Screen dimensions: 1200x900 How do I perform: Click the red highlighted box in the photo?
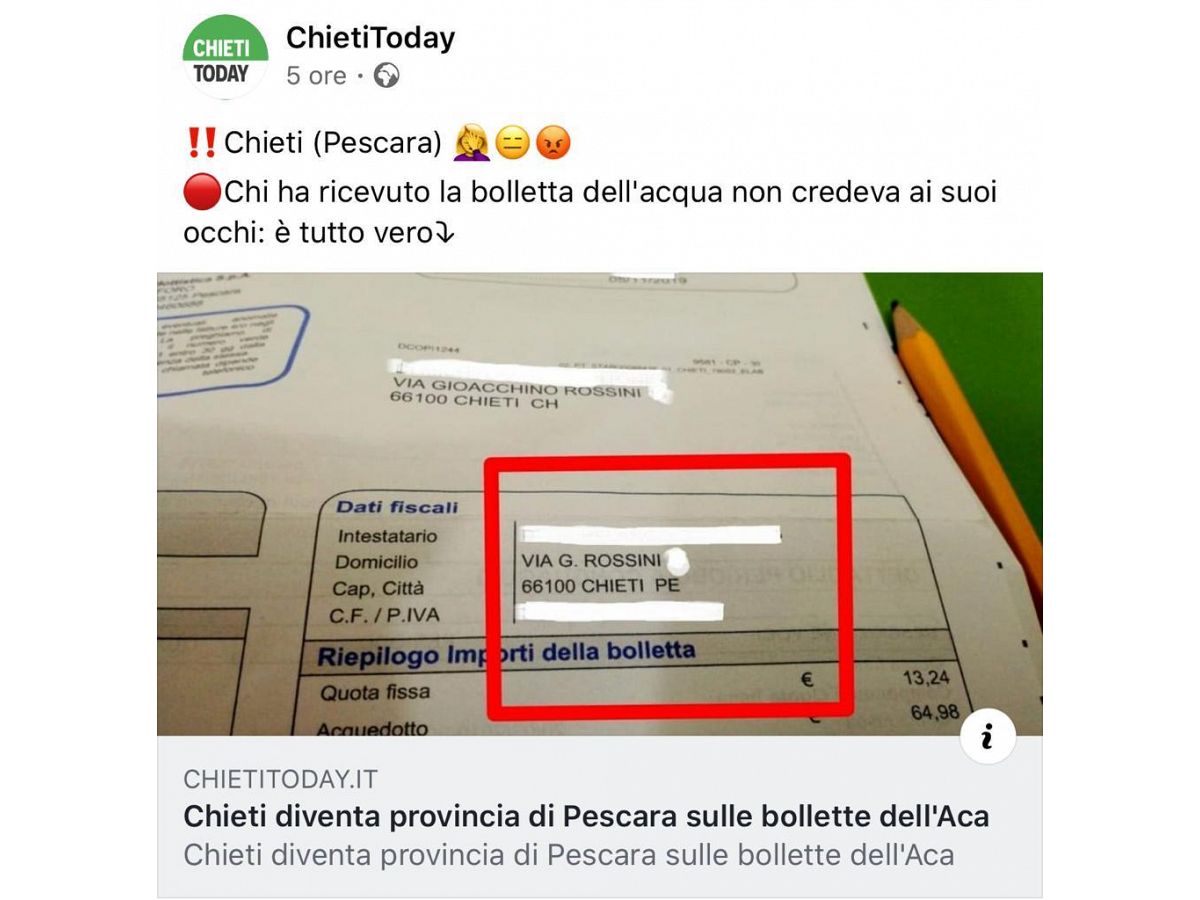click(668, 588)
